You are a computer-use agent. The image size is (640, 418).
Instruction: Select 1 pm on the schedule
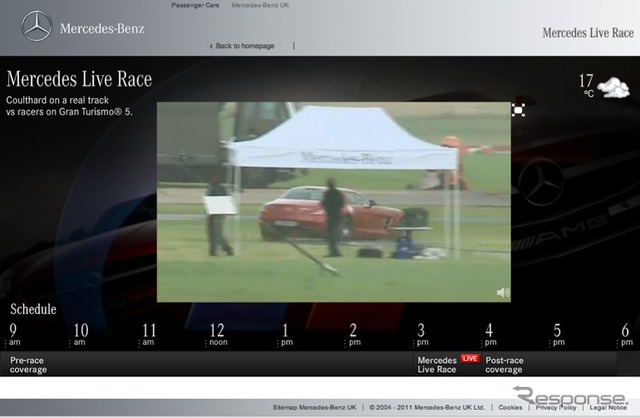tap(286, 334)
